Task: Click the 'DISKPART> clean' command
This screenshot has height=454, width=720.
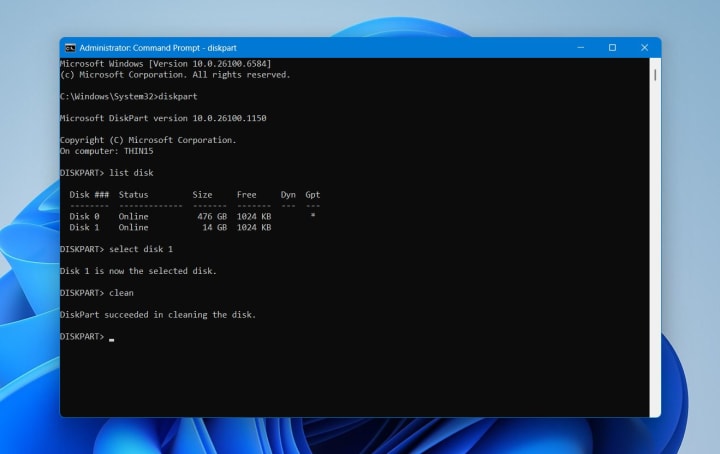Action: (x=97, y=293)
